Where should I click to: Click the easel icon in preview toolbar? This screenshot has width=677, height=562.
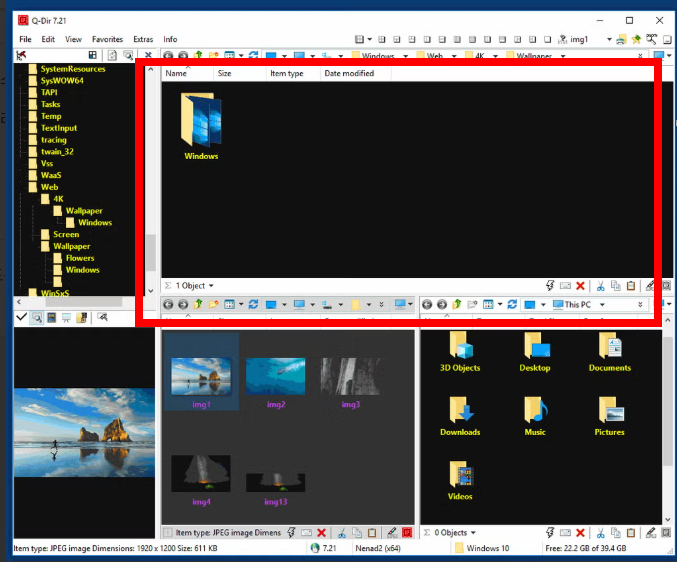(x=66, y=318)
